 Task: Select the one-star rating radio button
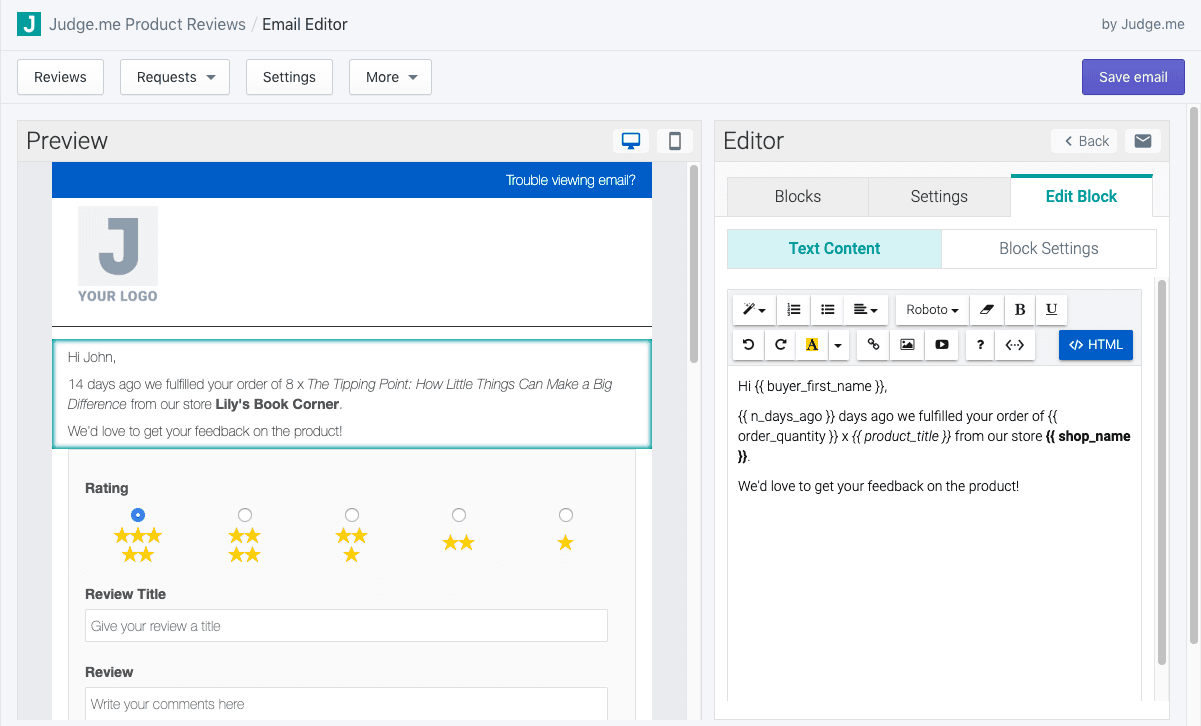(x=566, y=515)
